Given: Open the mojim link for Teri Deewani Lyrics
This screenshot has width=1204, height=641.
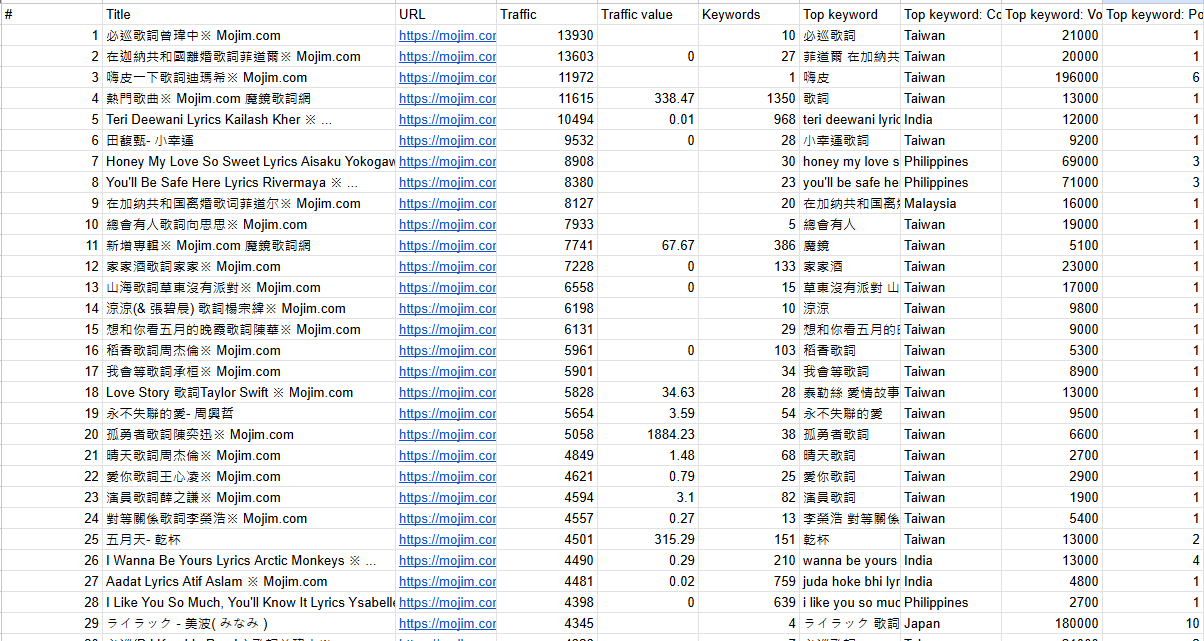Looking at the screenshot, I should pyautogui.click(x=447, y=119).
